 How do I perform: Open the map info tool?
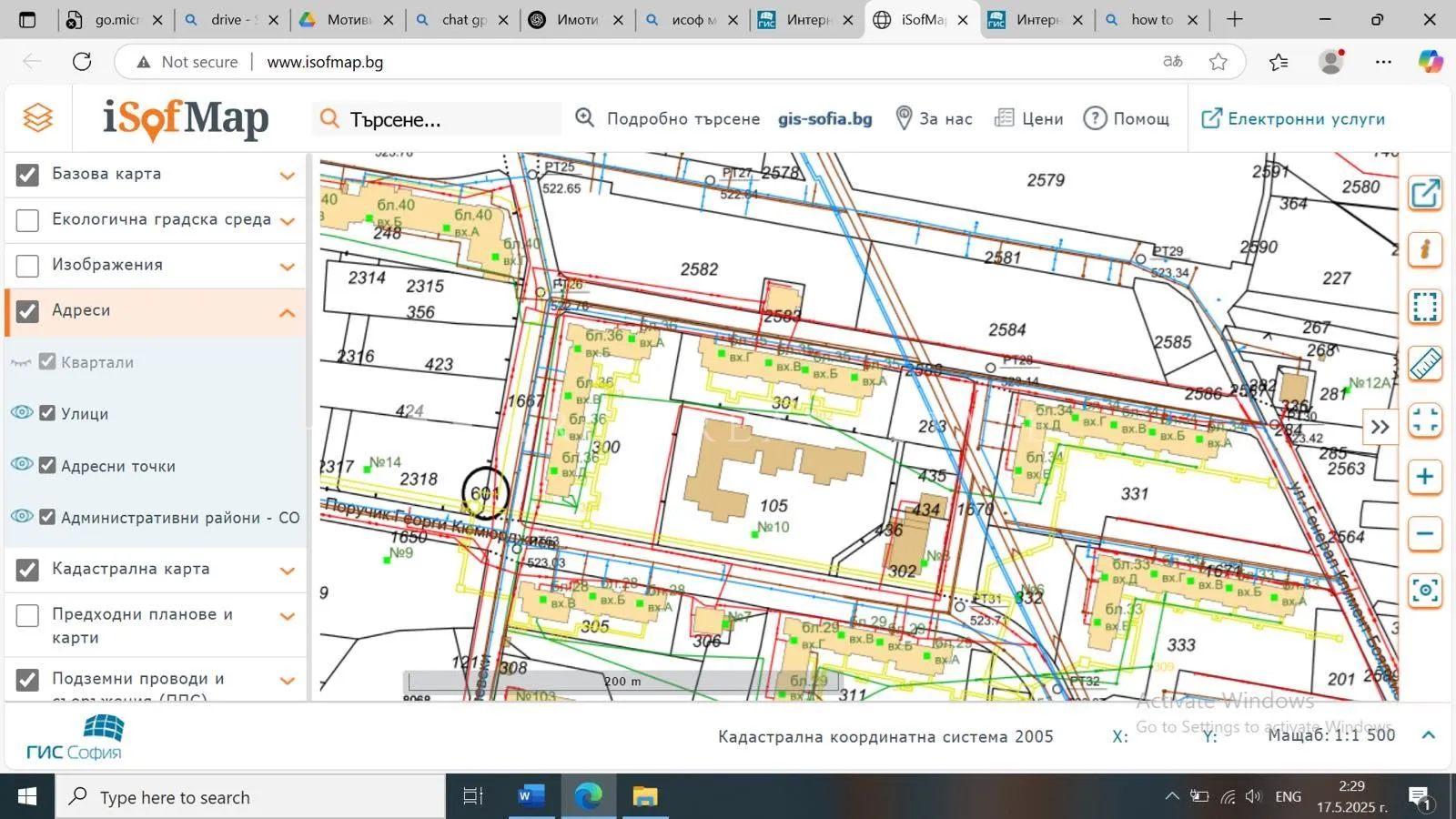click(1425, 249)
